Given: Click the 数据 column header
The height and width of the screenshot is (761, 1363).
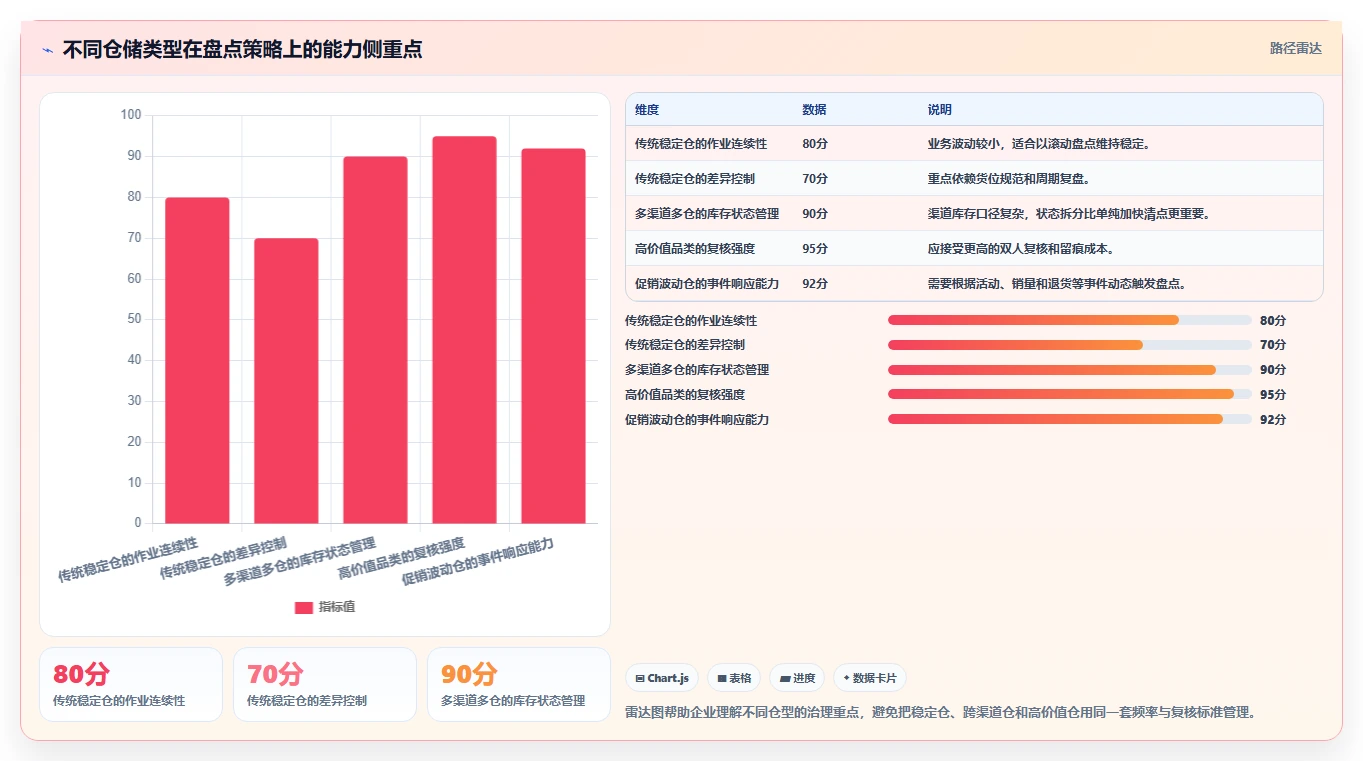Looking at the screenshot, I should pos(814,110).
